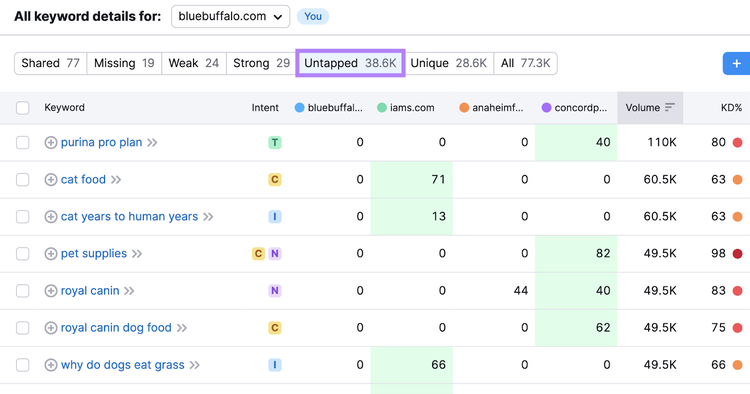
Task: Click the add icon beside pet supplies
Action: (51, 253)
